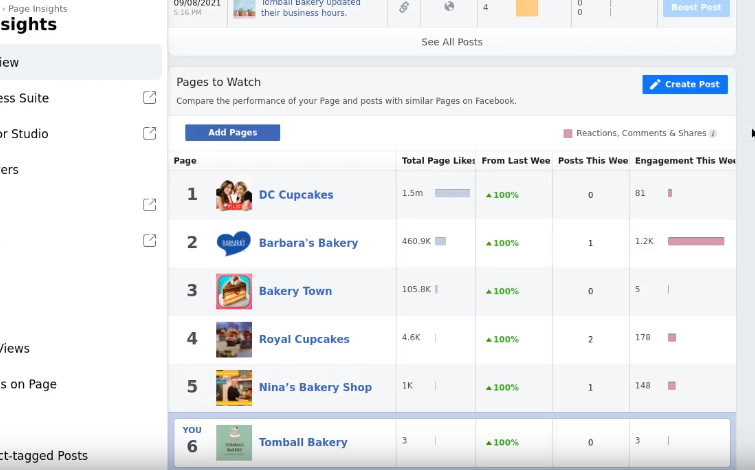755x470 pixels.
Task: Click the 178 engagement value for Royal Cupcakes
Action: [642, 338]
